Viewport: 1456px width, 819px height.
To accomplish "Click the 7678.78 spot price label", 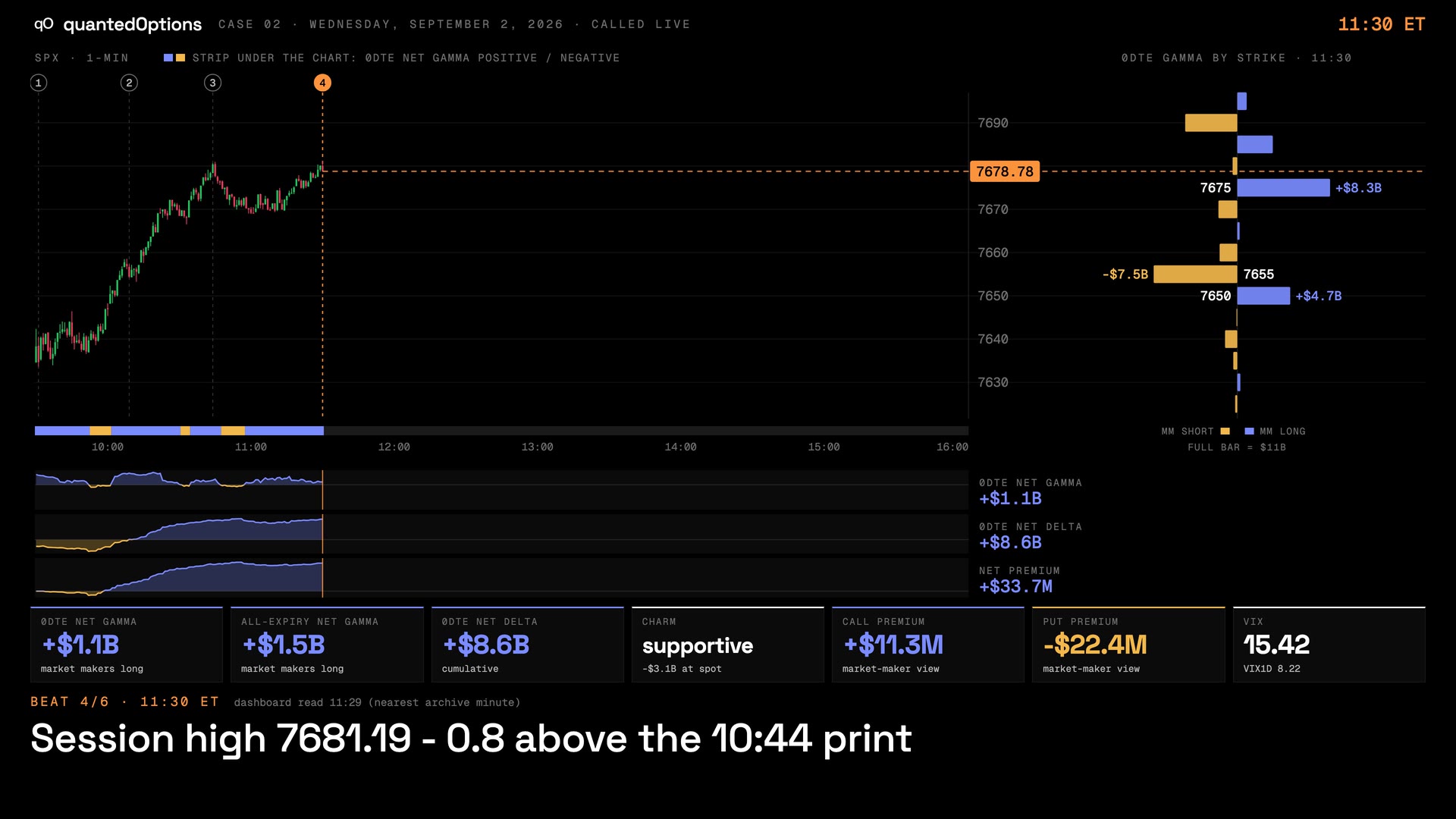I will [x=1005, y=171].
